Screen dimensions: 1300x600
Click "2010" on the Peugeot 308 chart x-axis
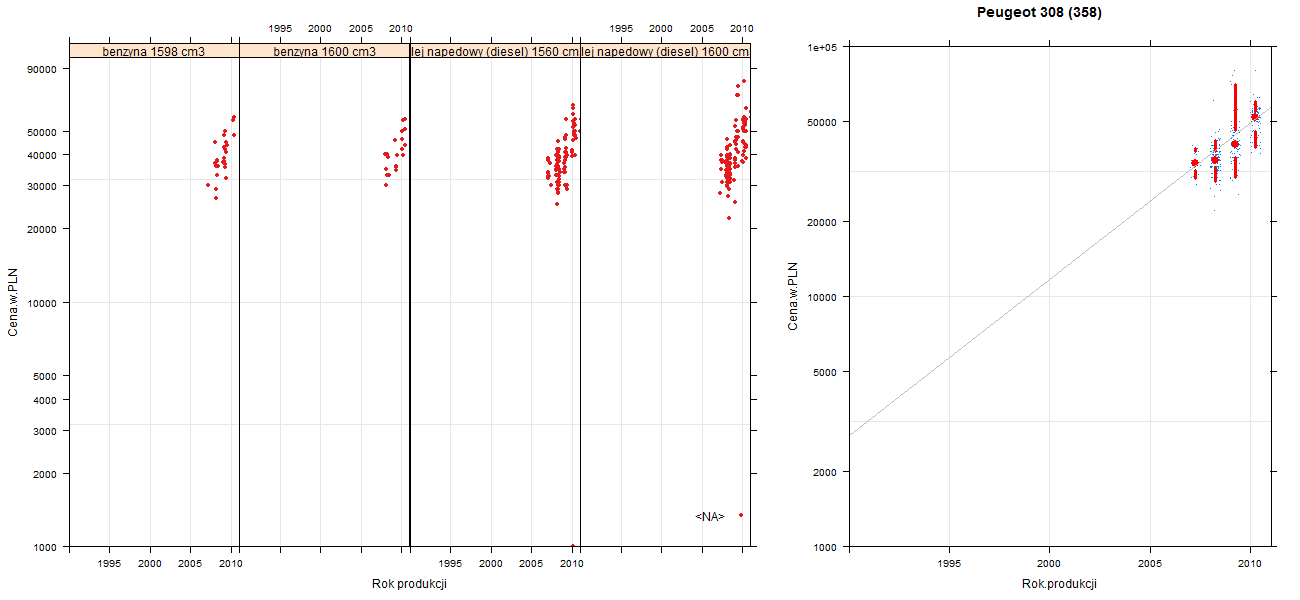tap(1250, 565)
